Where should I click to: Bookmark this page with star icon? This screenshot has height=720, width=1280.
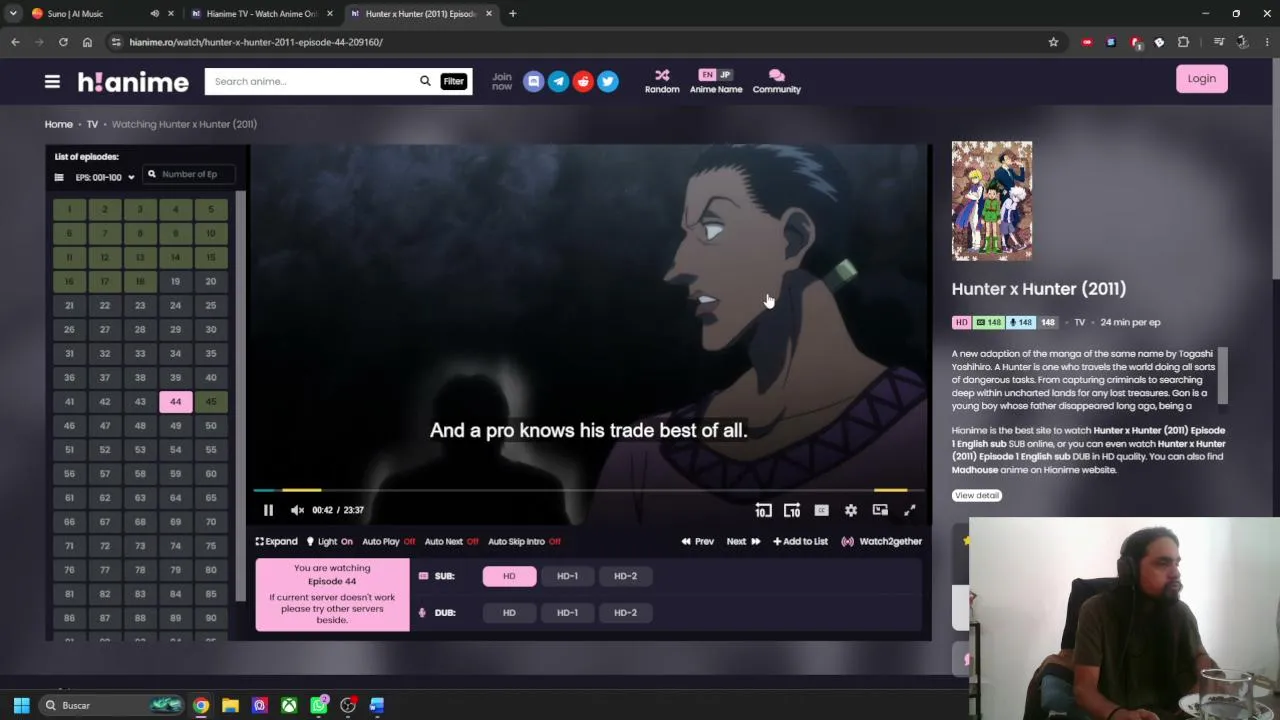[1053, 42]
